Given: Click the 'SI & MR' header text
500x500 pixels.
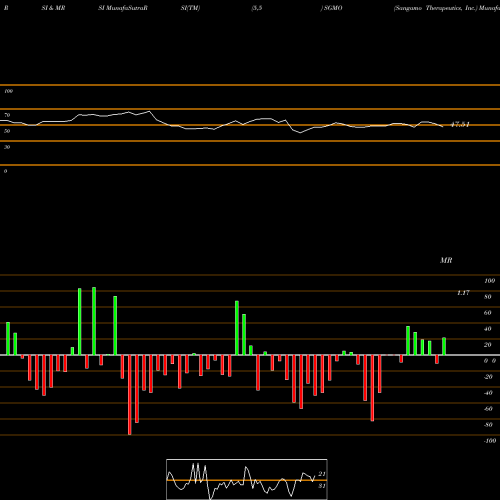Looking at the screenshot, I should pyautogui.click(x=53, y=8).
